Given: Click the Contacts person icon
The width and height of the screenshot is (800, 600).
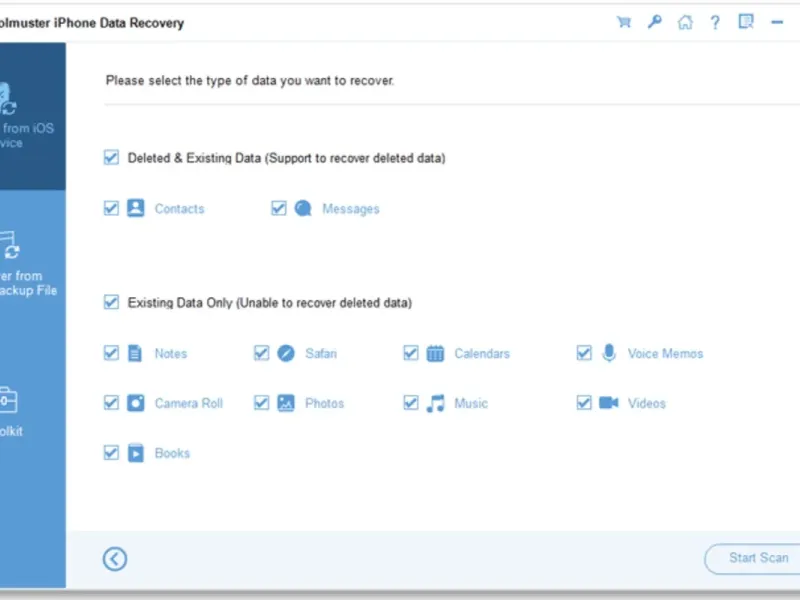Looking at the screenshot, I should click(136, 208).
